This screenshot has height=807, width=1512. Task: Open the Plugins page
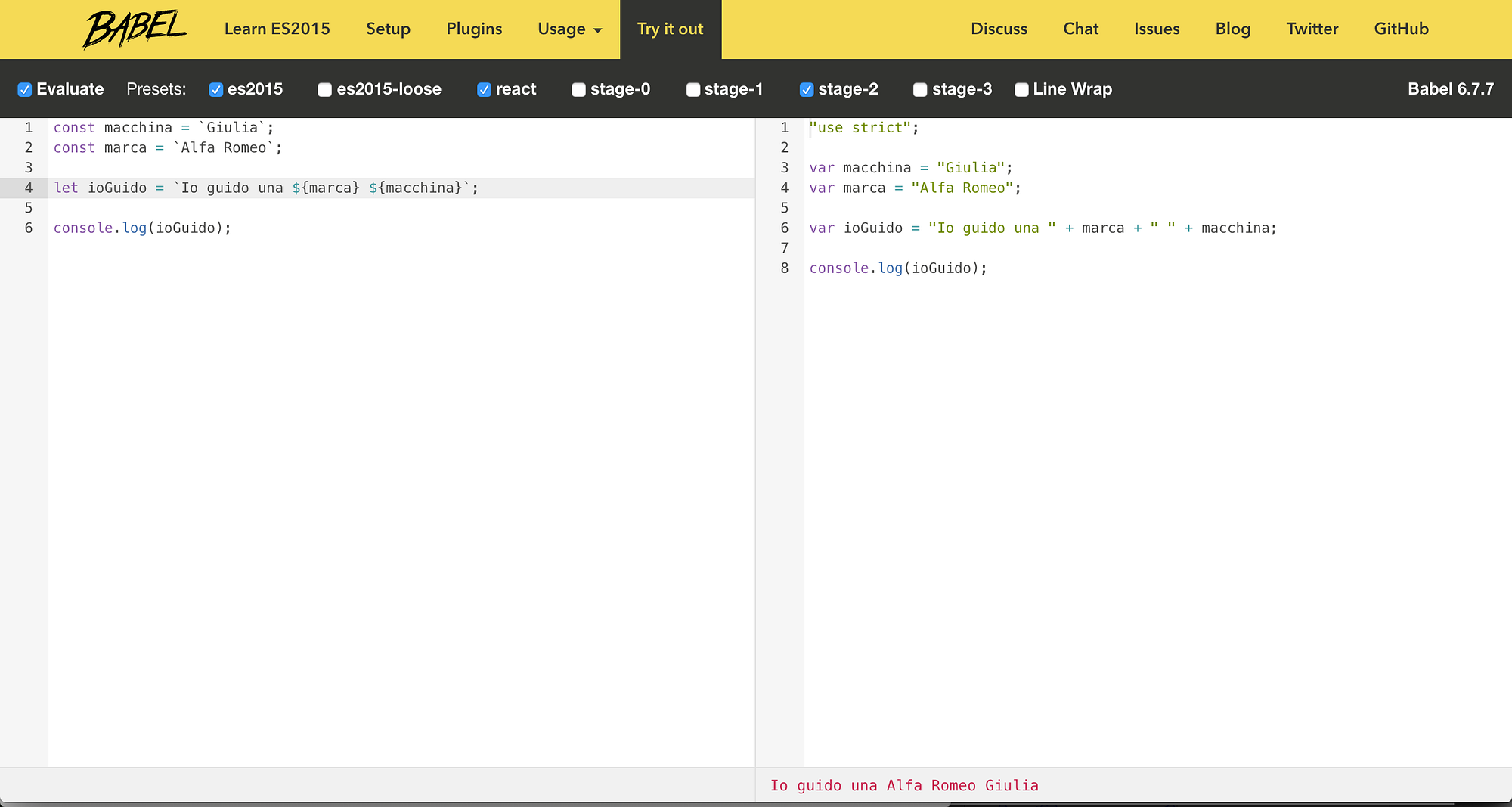click(474, 29)
